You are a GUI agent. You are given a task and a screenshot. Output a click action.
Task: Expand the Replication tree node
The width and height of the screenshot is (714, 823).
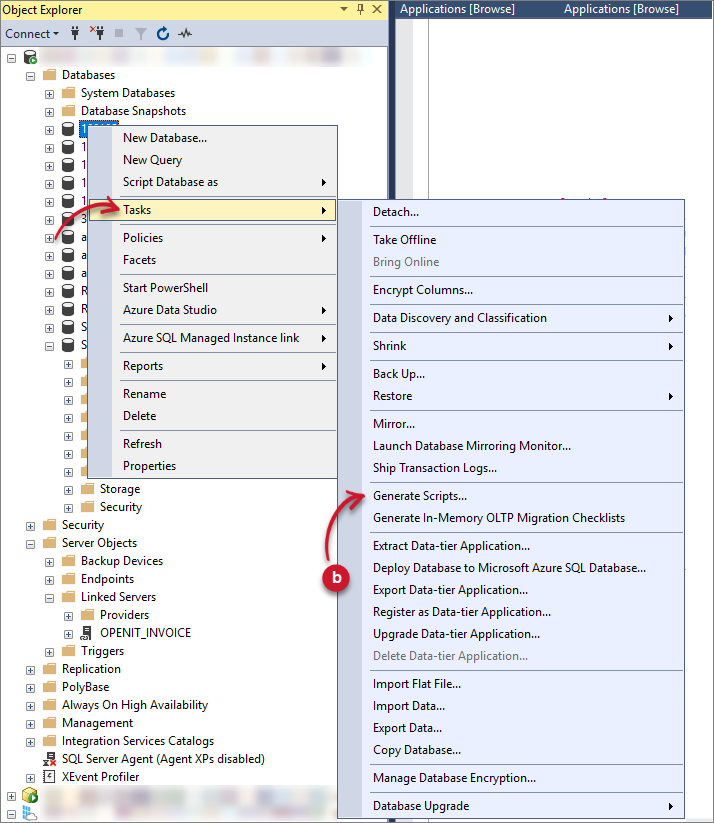tap(31, 669)
